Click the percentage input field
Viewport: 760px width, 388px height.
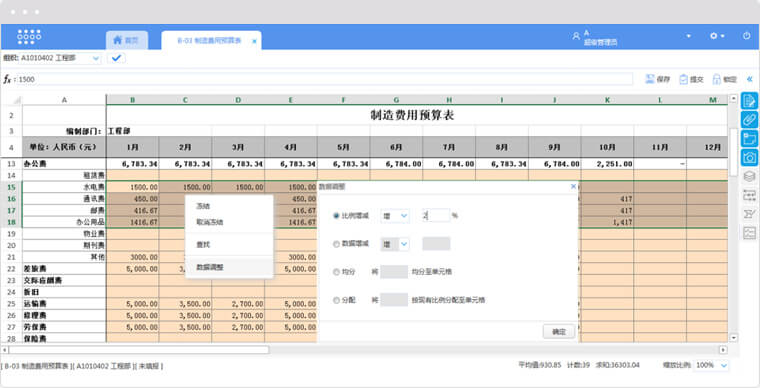pyautogui.click(x=436, y=216)
